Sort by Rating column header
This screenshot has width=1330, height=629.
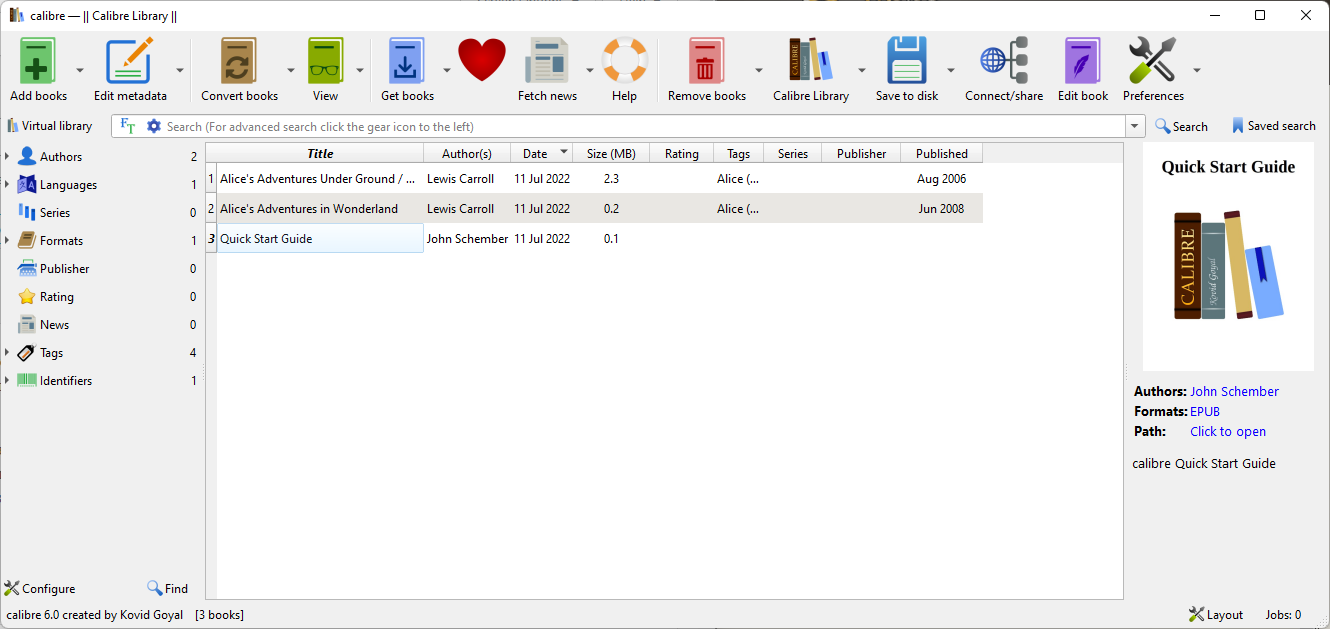[681, 153]
